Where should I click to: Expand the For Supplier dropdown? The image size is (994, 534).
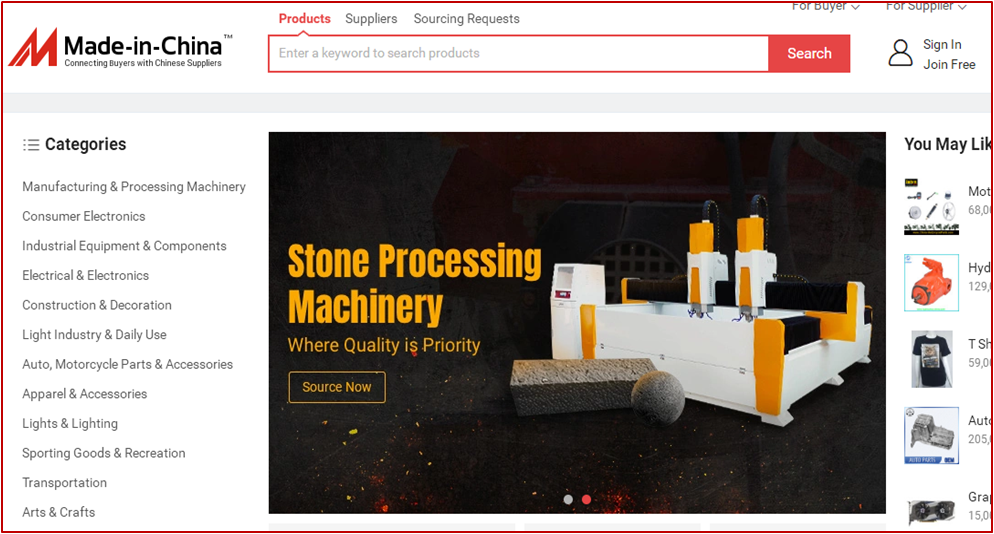coord(926,7)
